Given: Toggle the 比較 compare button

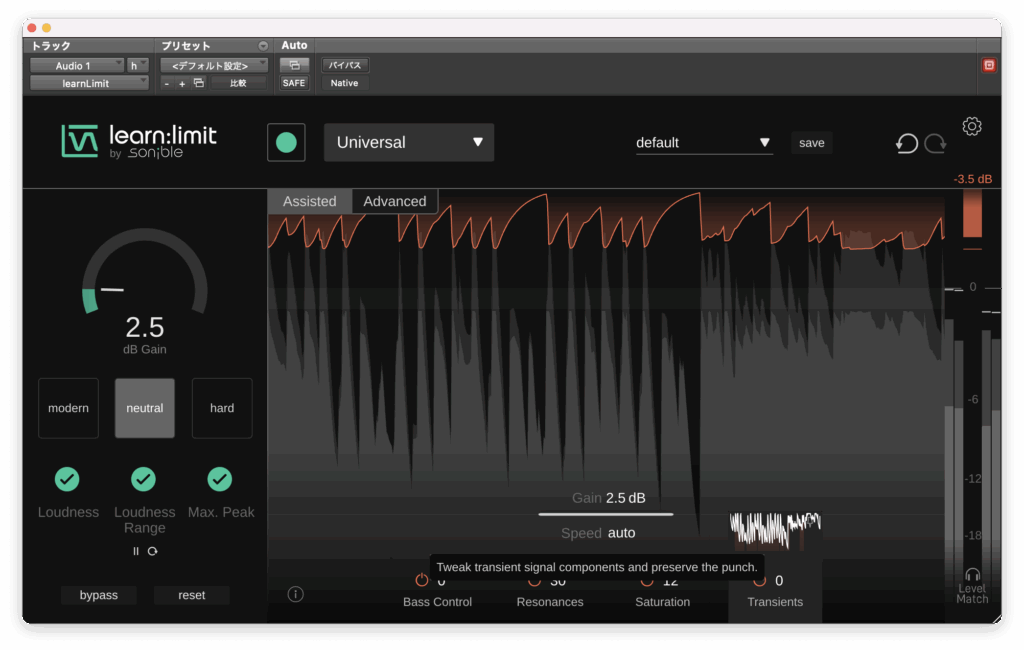Looking at the screenshot, I should [x=238, y=83].
